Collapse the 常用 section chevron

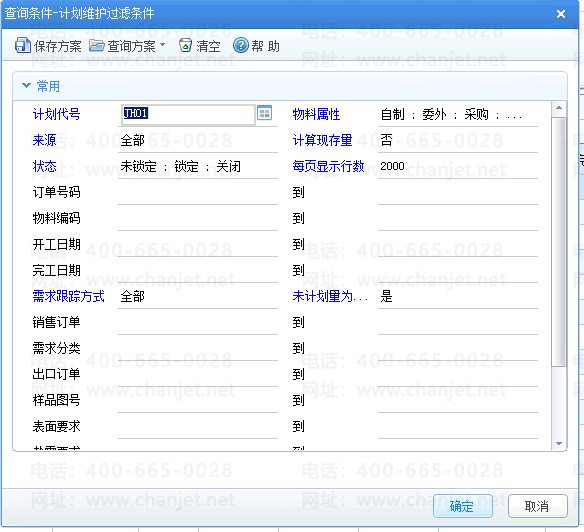26,86
